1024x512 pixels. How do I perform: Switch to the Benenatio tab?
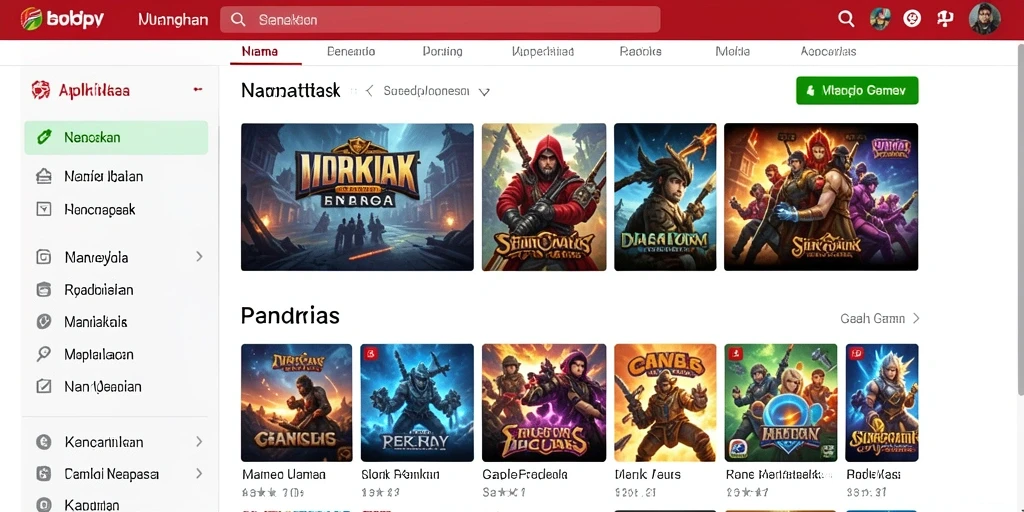(x=351, y=51)
